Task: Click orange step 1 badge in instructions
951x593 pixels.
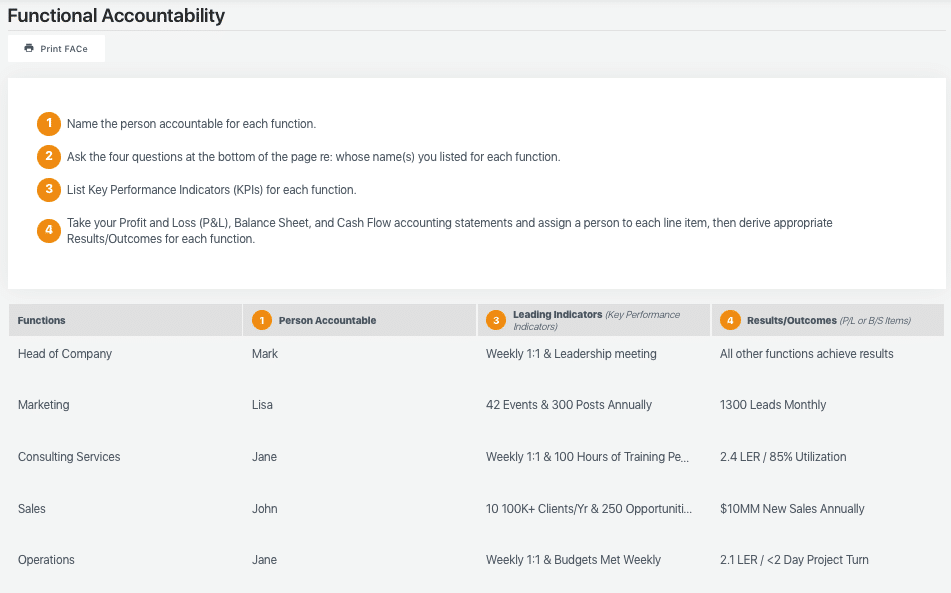Action: (49, 124)
